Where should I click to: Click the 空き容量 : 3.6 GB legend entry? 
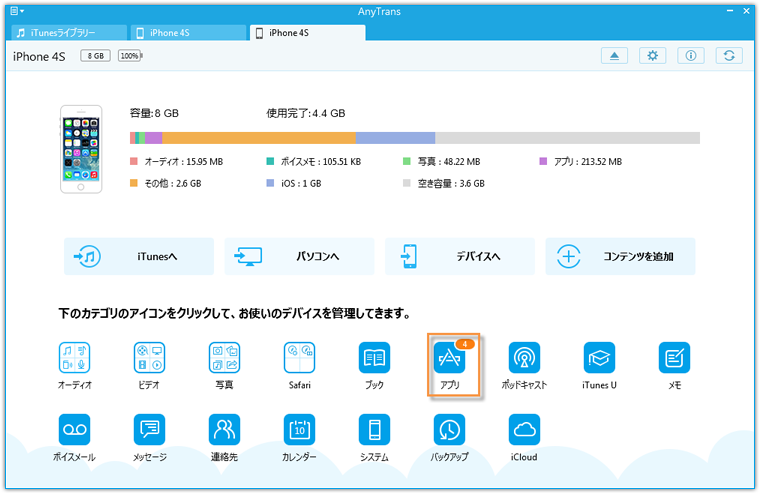click(x=444, y=183)
